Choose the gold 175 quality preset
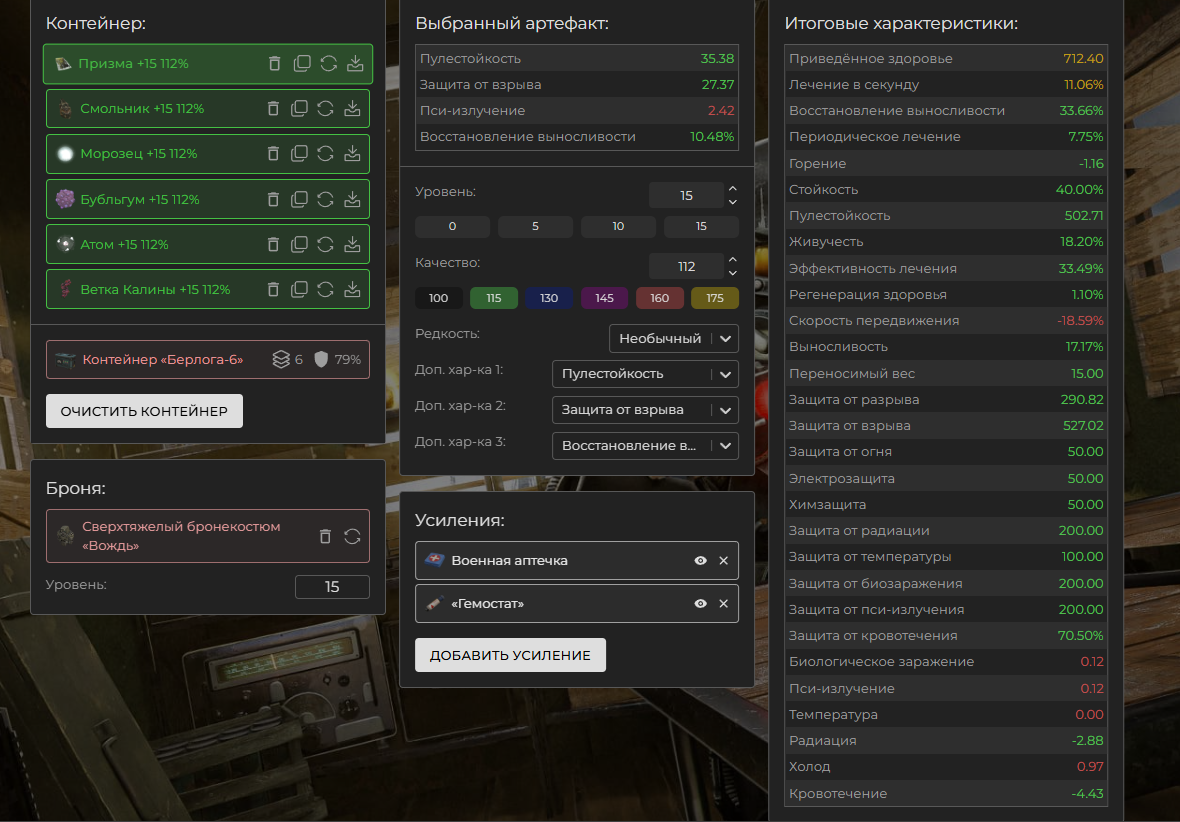 pos(715,298)
